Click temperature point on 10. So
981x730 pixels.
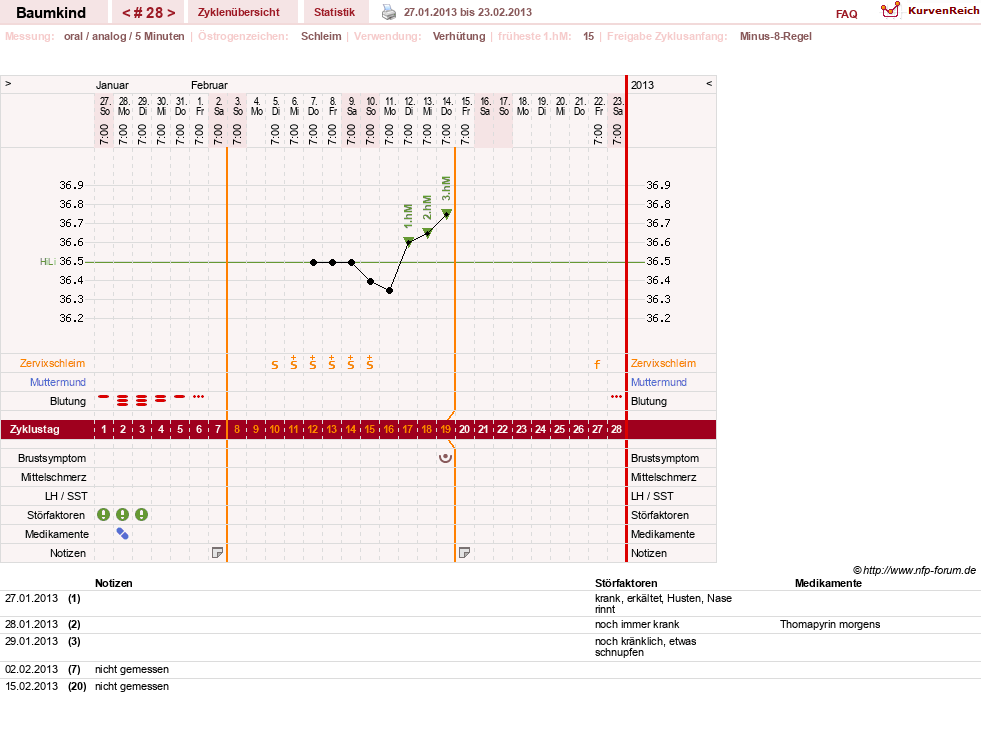[370, 281]
